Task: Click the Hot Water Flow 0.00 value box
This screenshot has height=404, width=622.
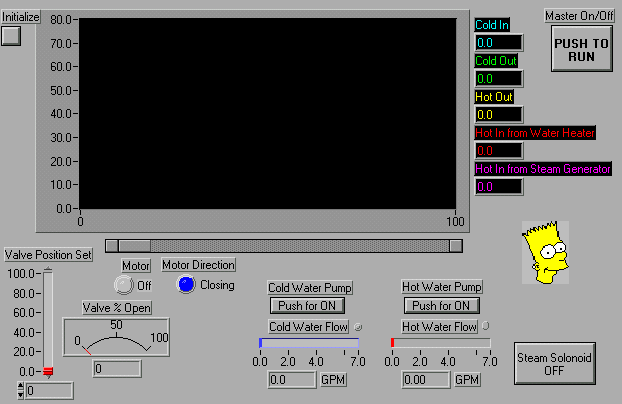Action: click(x=426, y=380)
